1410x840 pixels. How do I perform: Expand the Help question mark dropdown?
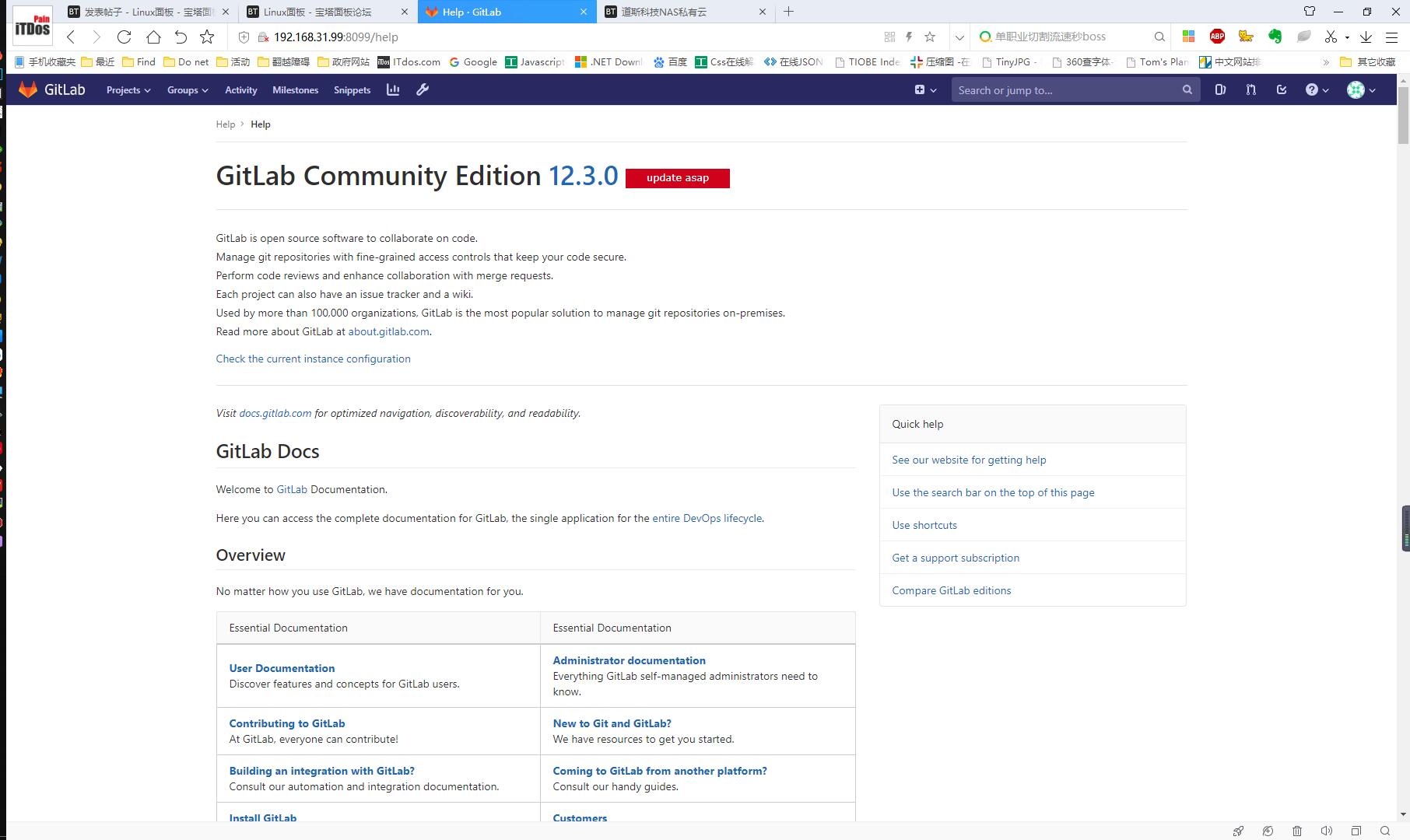(1317, 89)
